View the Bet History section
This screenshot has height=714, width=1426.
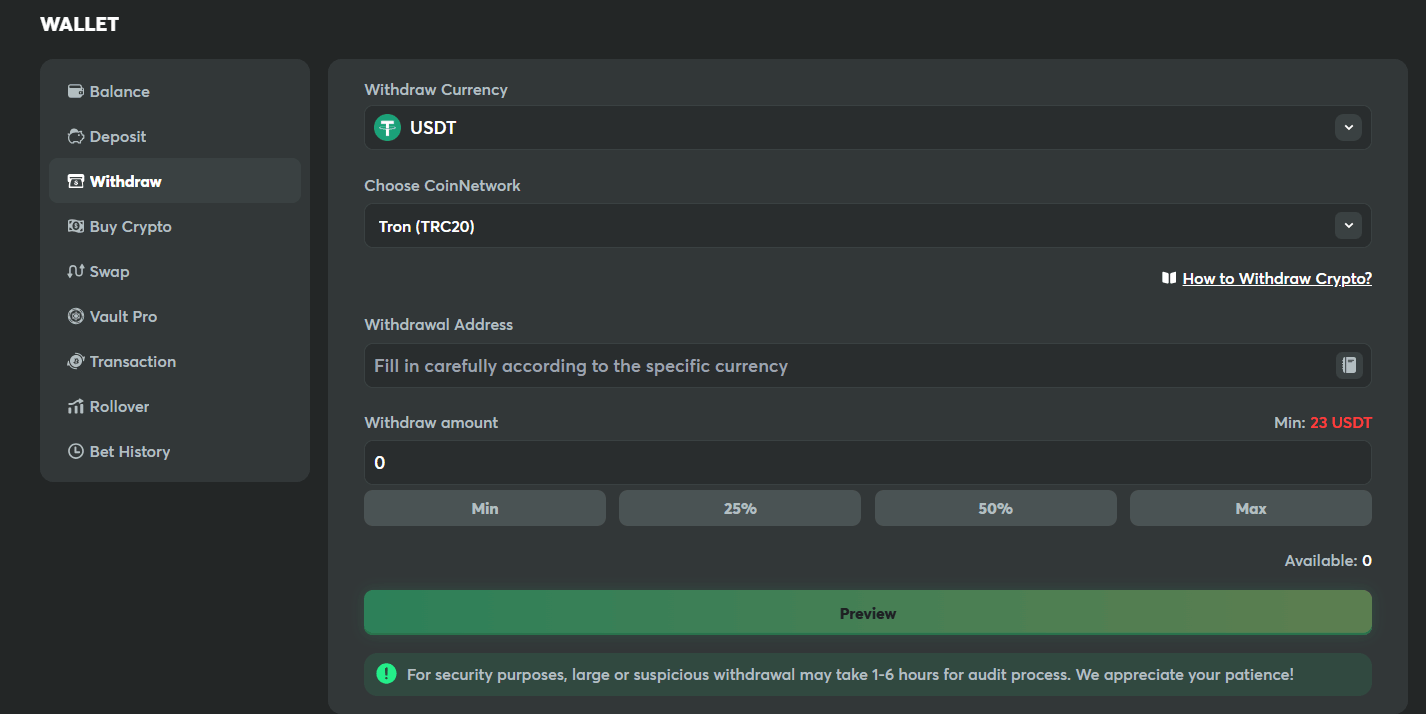click(x=175, y=451)
